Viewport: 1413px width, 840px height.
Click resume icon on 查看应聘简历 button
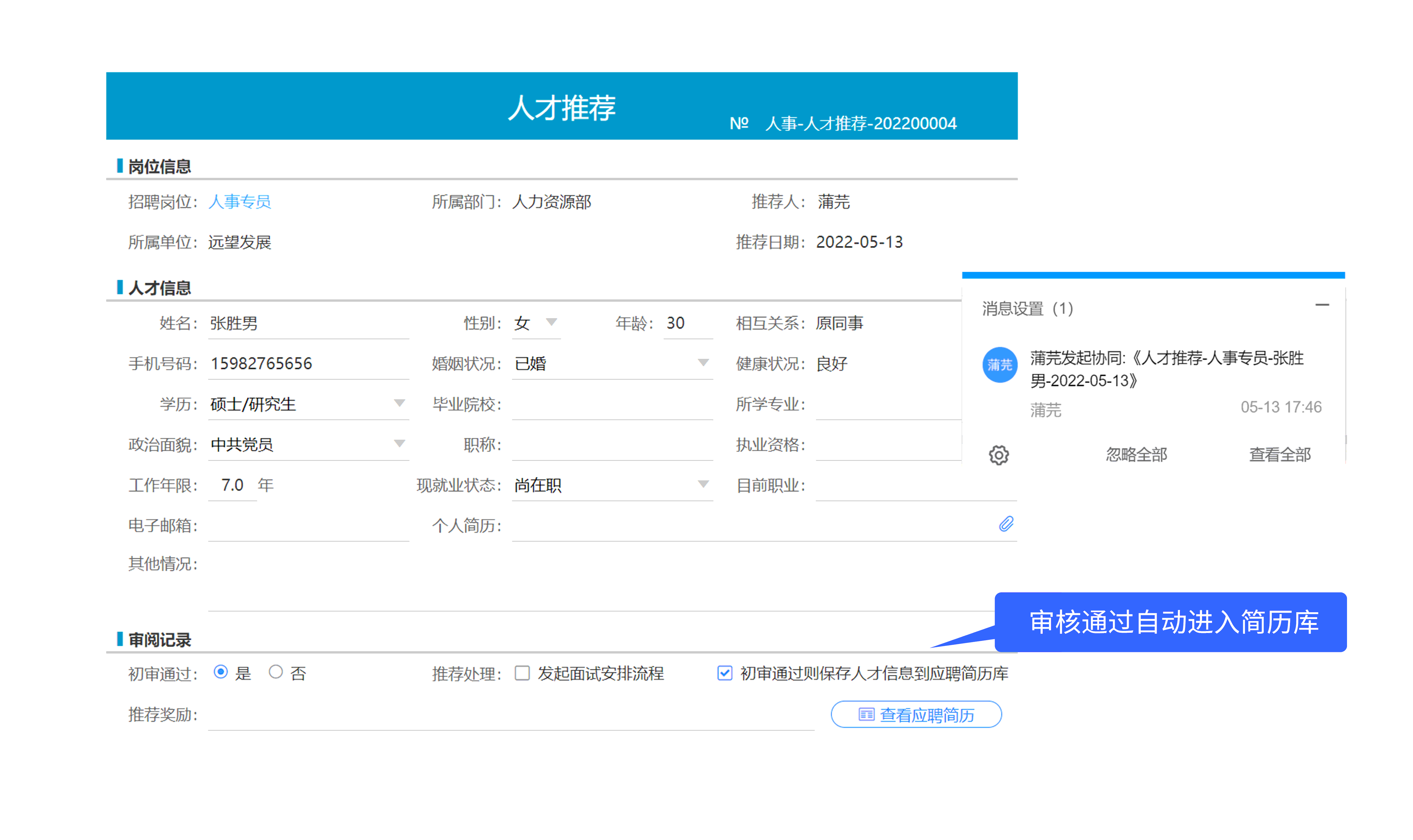tap(866, 714)
